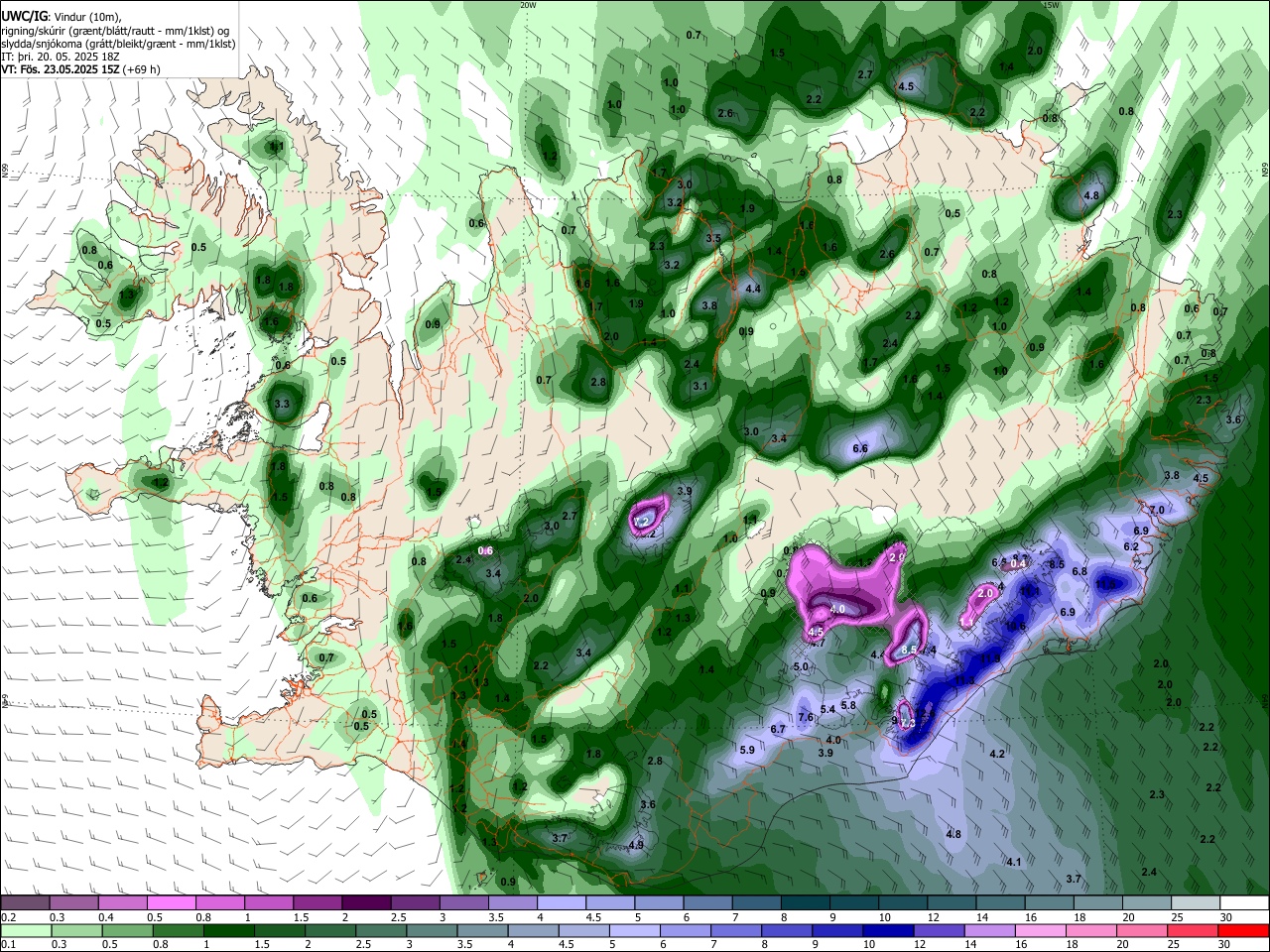Click the 'UWC/IG' title text

(24, 16)
